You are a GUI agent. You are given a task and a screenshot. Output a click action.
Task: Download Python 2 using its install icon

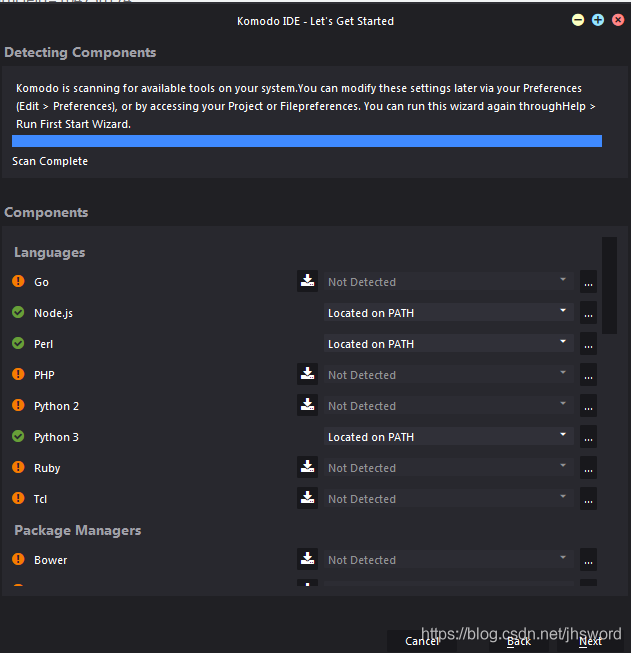click(x=307, y=405)
